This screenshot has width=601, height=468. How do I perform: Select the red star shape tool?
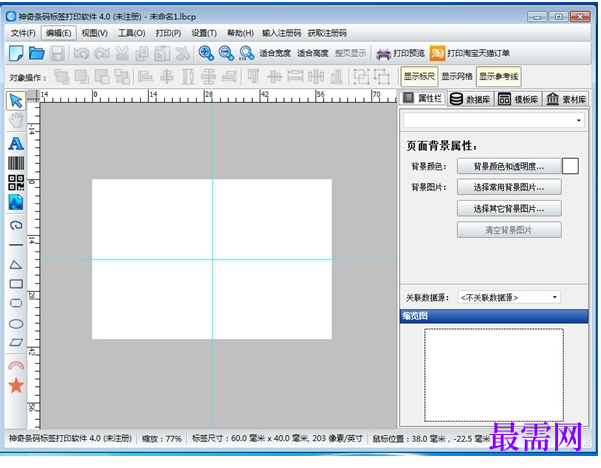point(16,386)
